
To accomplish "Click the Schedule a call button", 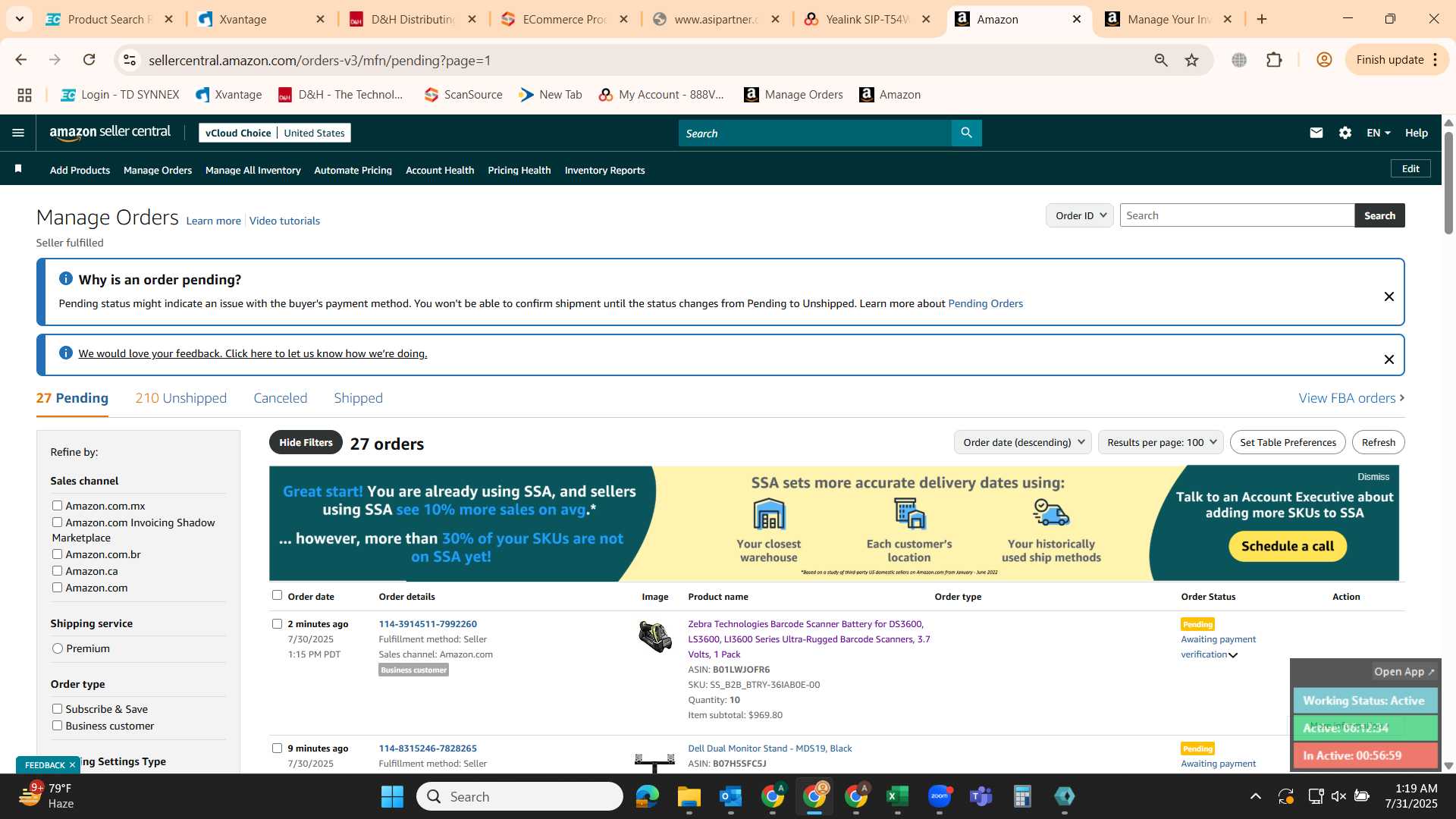I will (x=1287, y=546).
